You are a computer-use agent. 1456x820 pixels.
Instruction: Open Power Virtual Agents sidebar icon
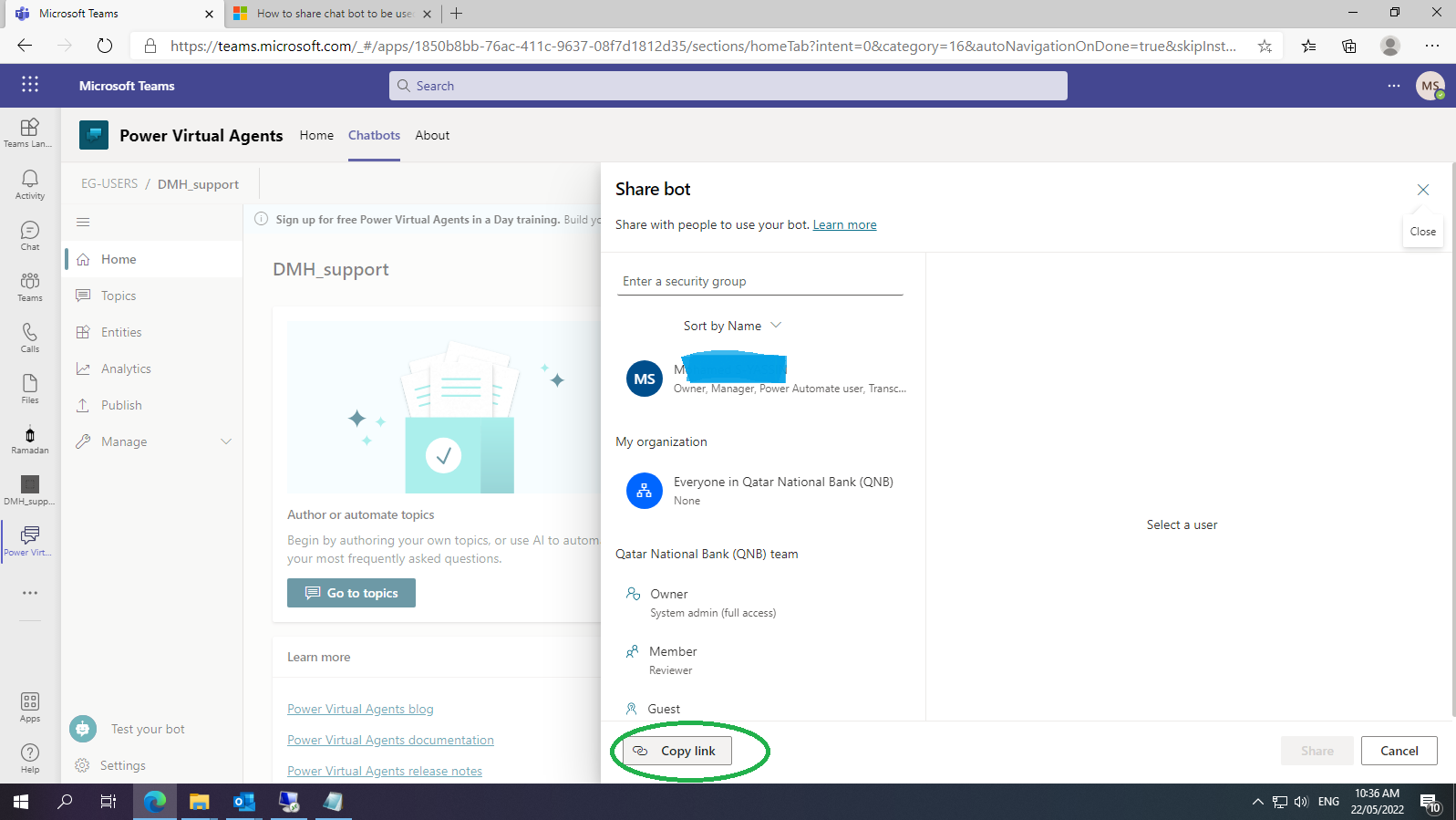pyautogui.click(x=30, y=541)
